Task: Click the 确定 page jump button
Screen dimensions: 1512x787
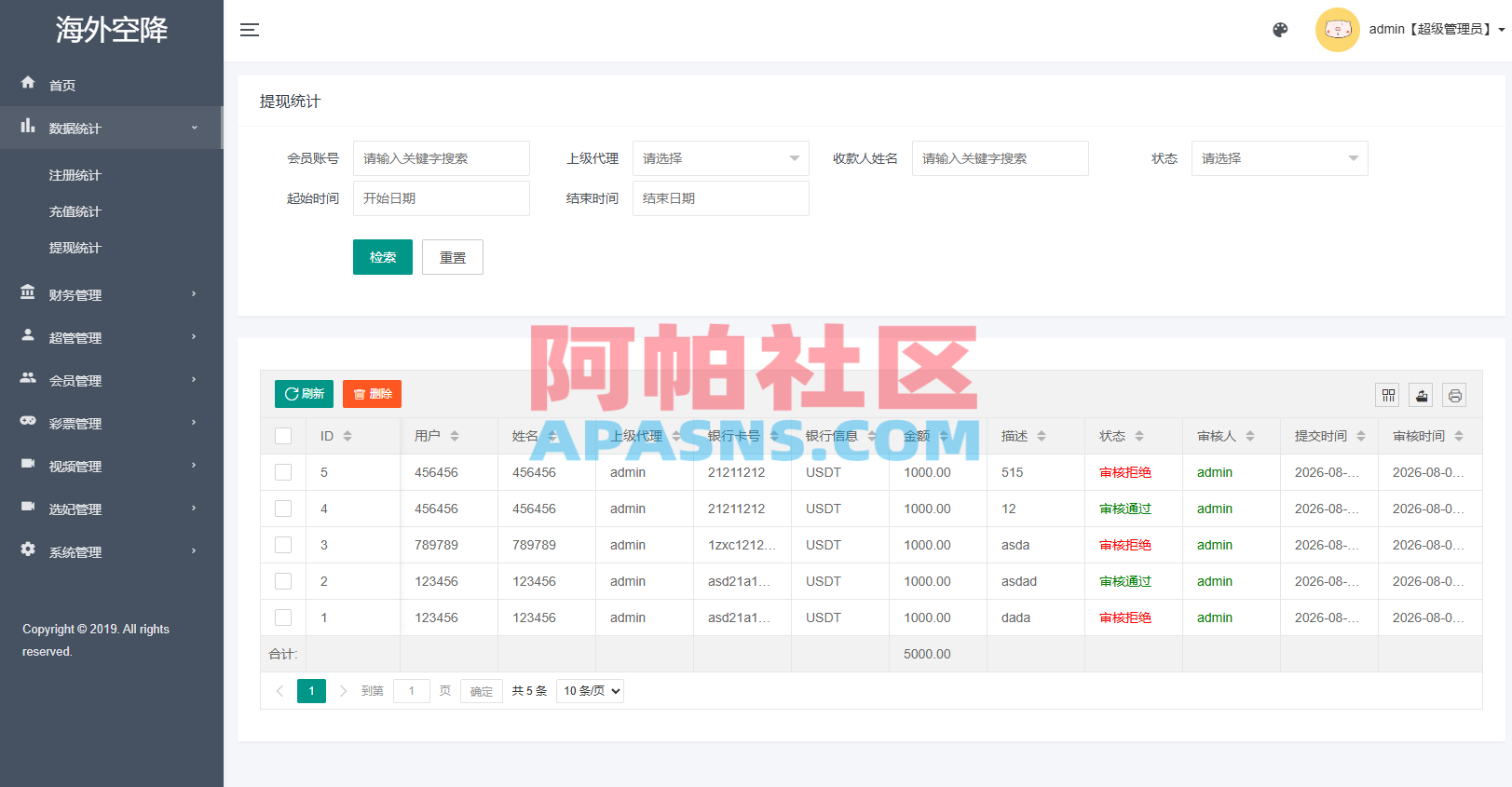Action: [482, 691]
